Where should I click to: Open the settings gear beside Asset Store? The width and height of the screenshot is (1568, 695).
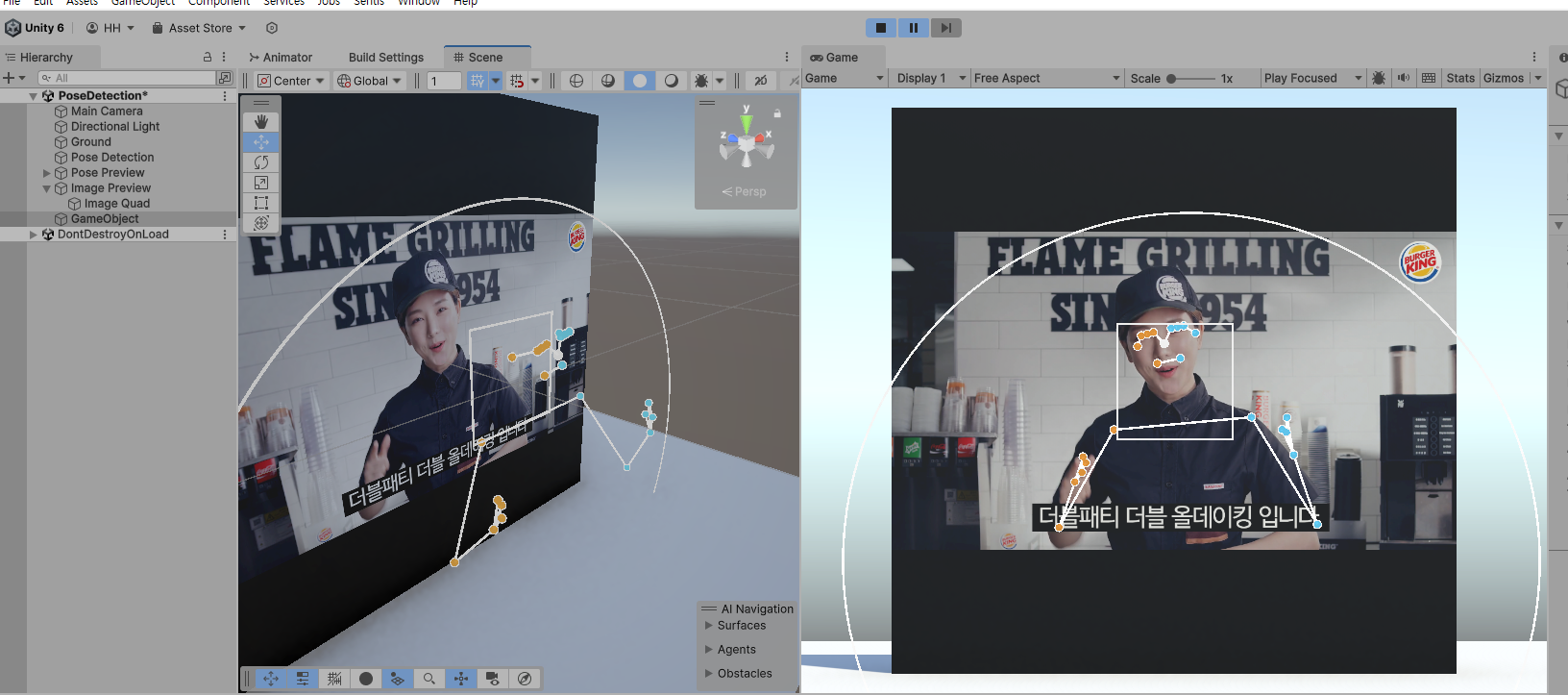[272, 28]
